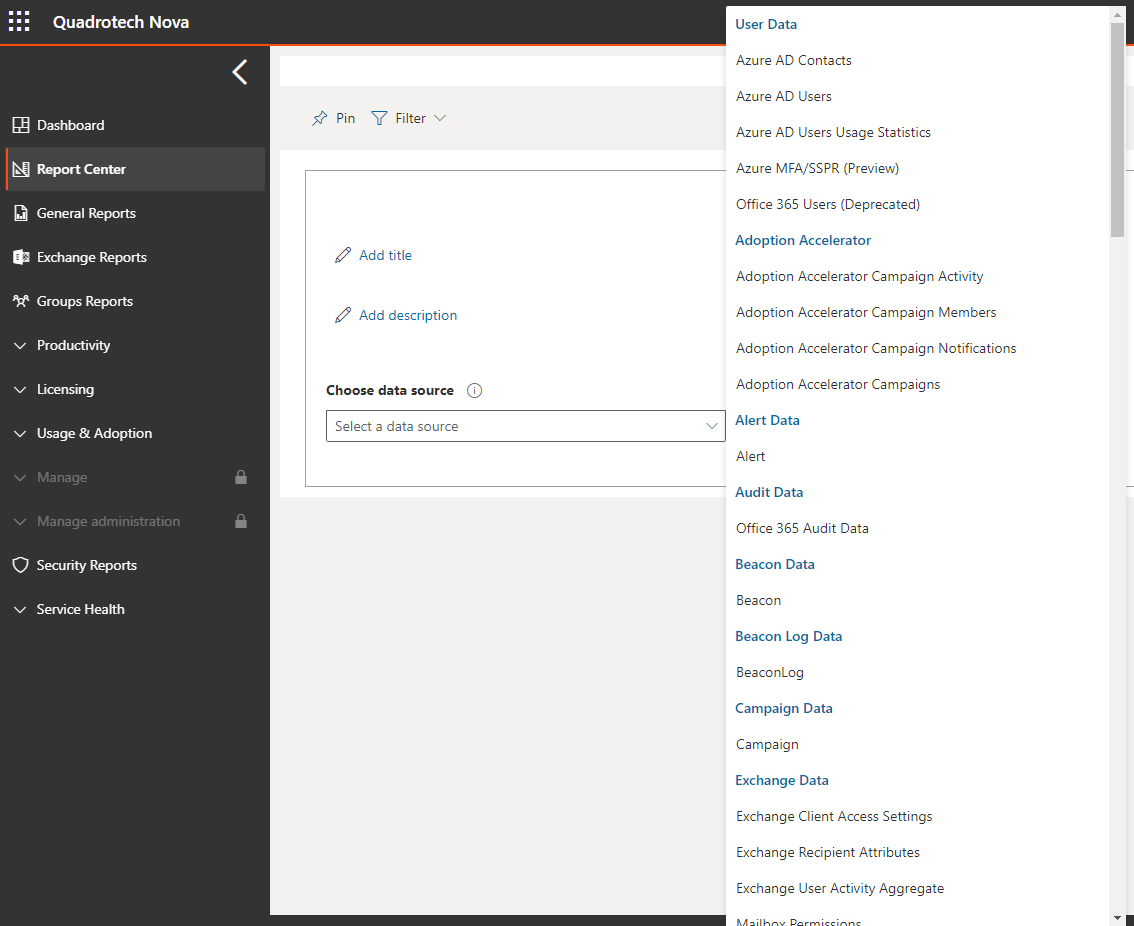
Task: Select Report Center in sidebar
Action: click(x=135, y=169)
